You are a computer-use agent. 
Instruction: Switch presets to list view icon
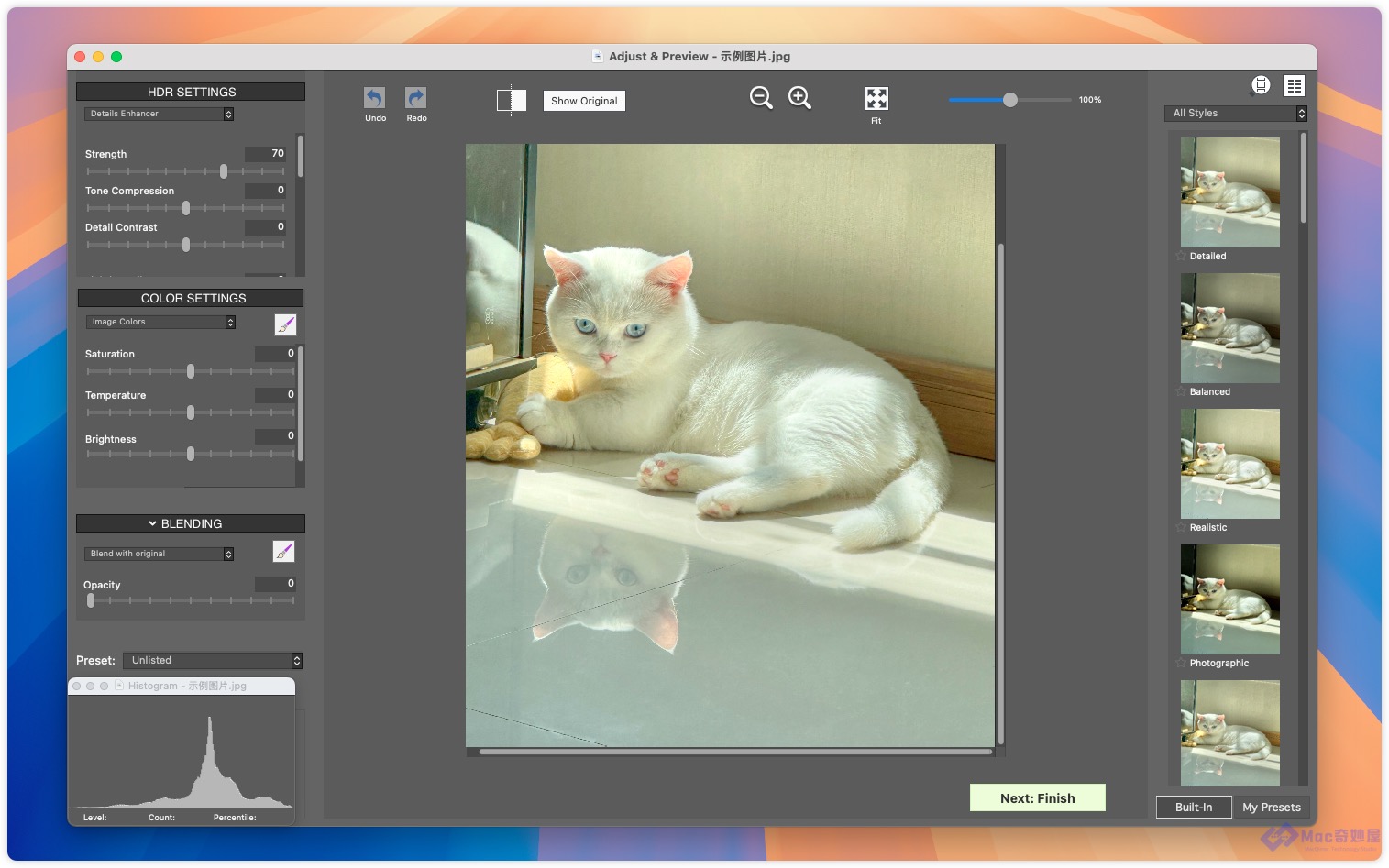[x=1294, y=85]
